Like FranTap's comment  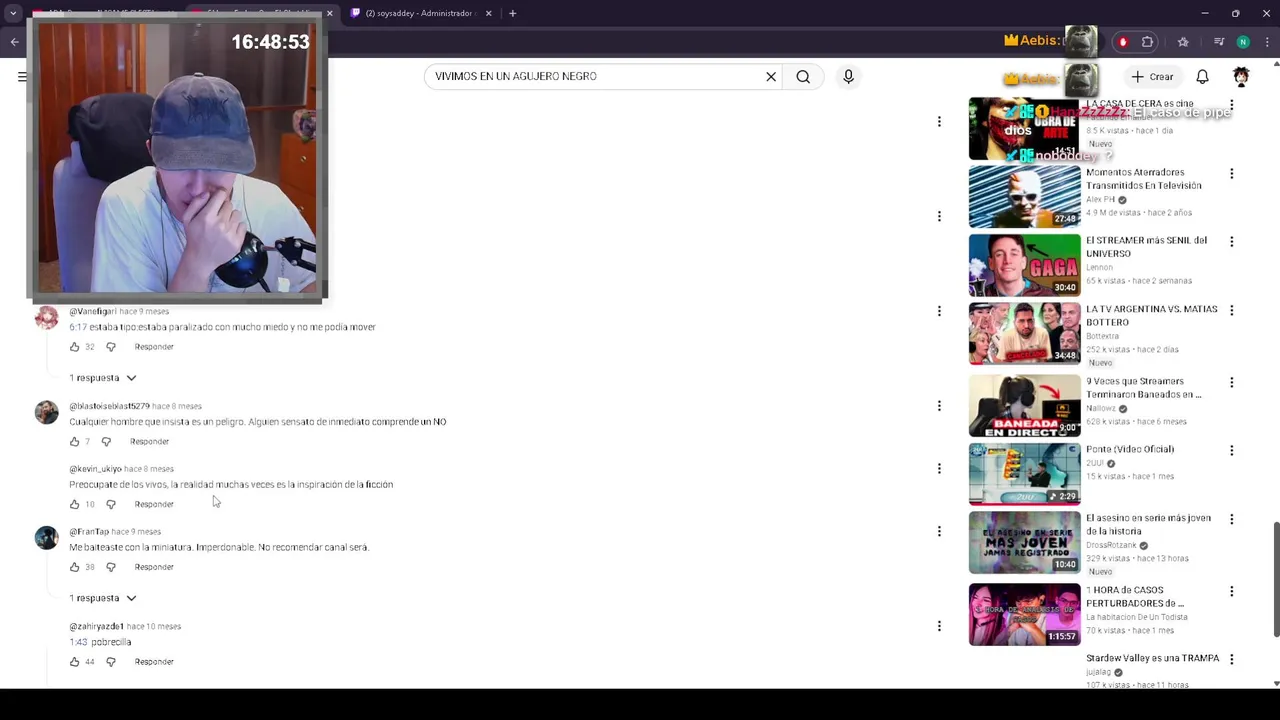click(74, 567)
